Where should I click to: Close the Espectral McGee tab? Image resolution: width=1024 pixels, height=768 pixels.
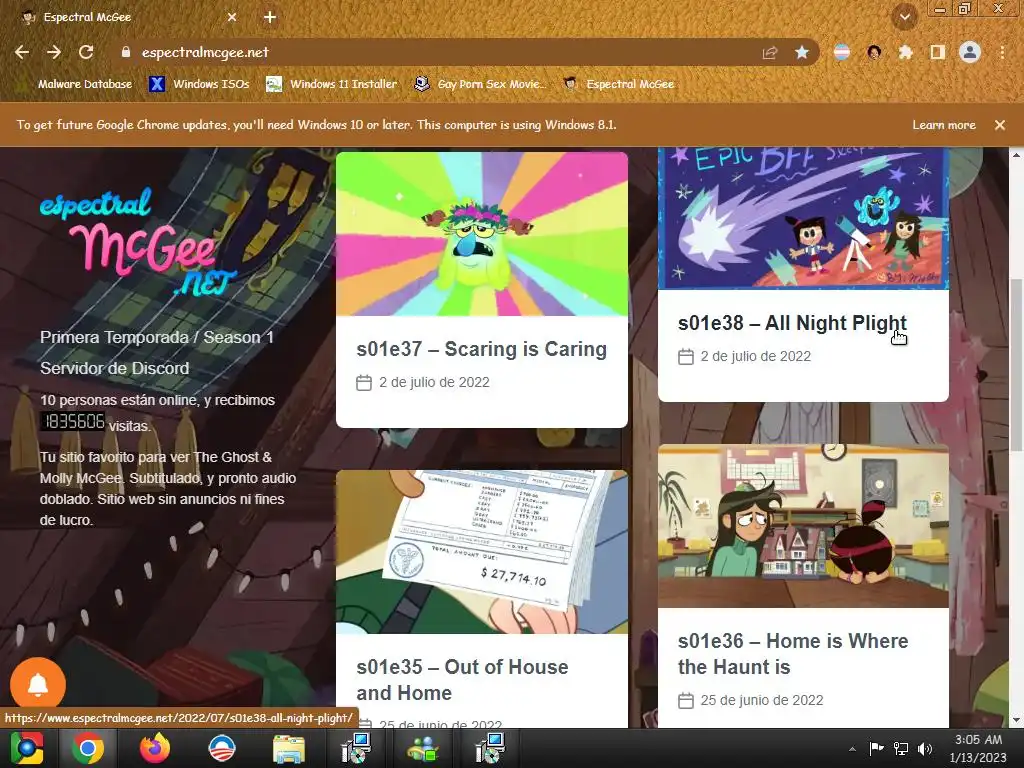(x=232, y=17)
